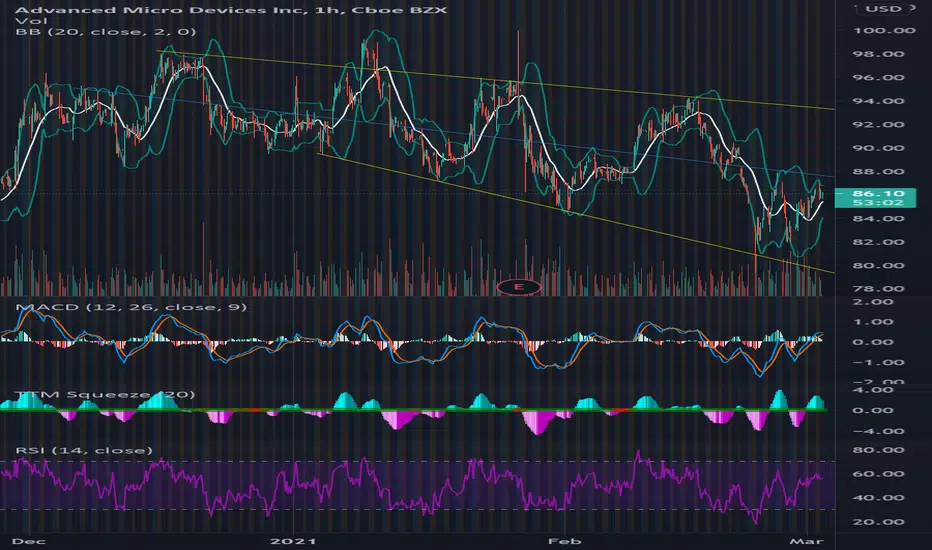Click the 40.00 RSI scale label
932x550 pixels.
879,498
